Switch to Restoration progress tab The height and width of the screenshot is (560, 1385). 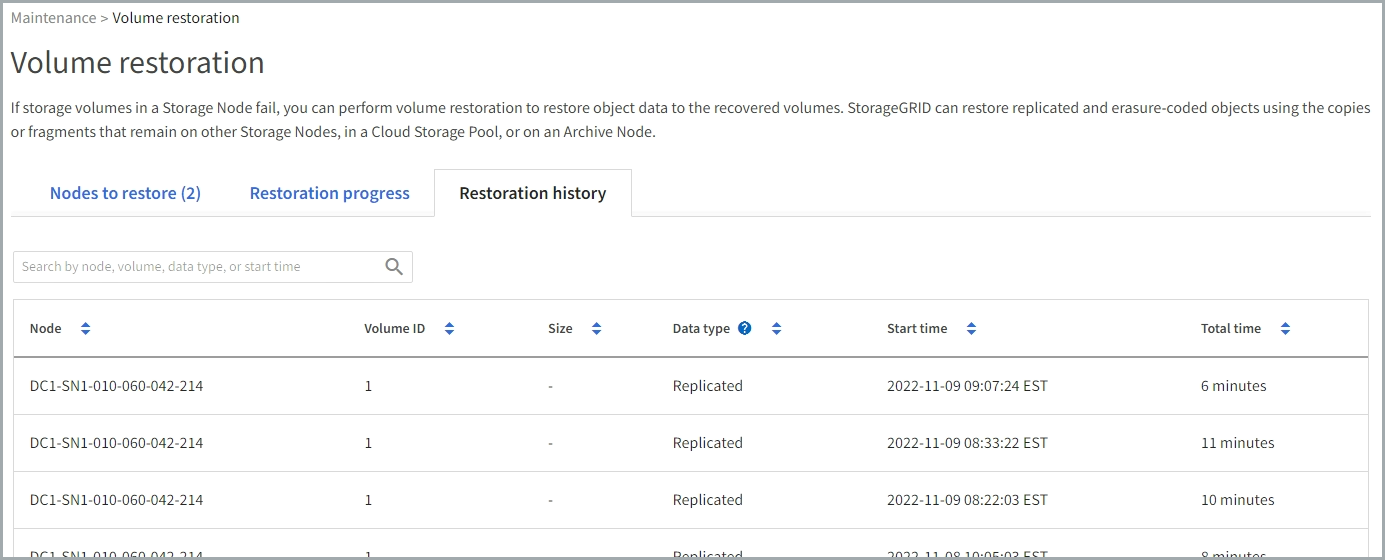tap(329, 193)
